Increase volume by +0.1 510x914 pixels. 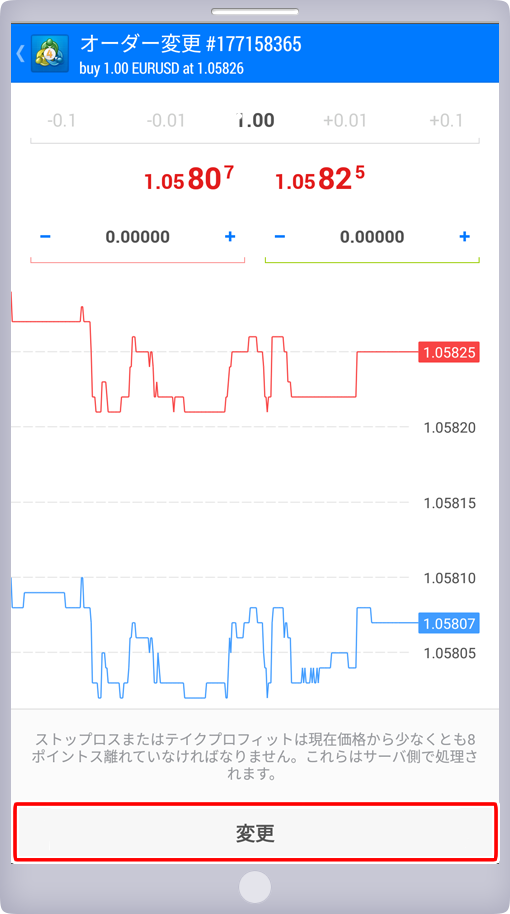pyautogui.click(x=446, y=121)
